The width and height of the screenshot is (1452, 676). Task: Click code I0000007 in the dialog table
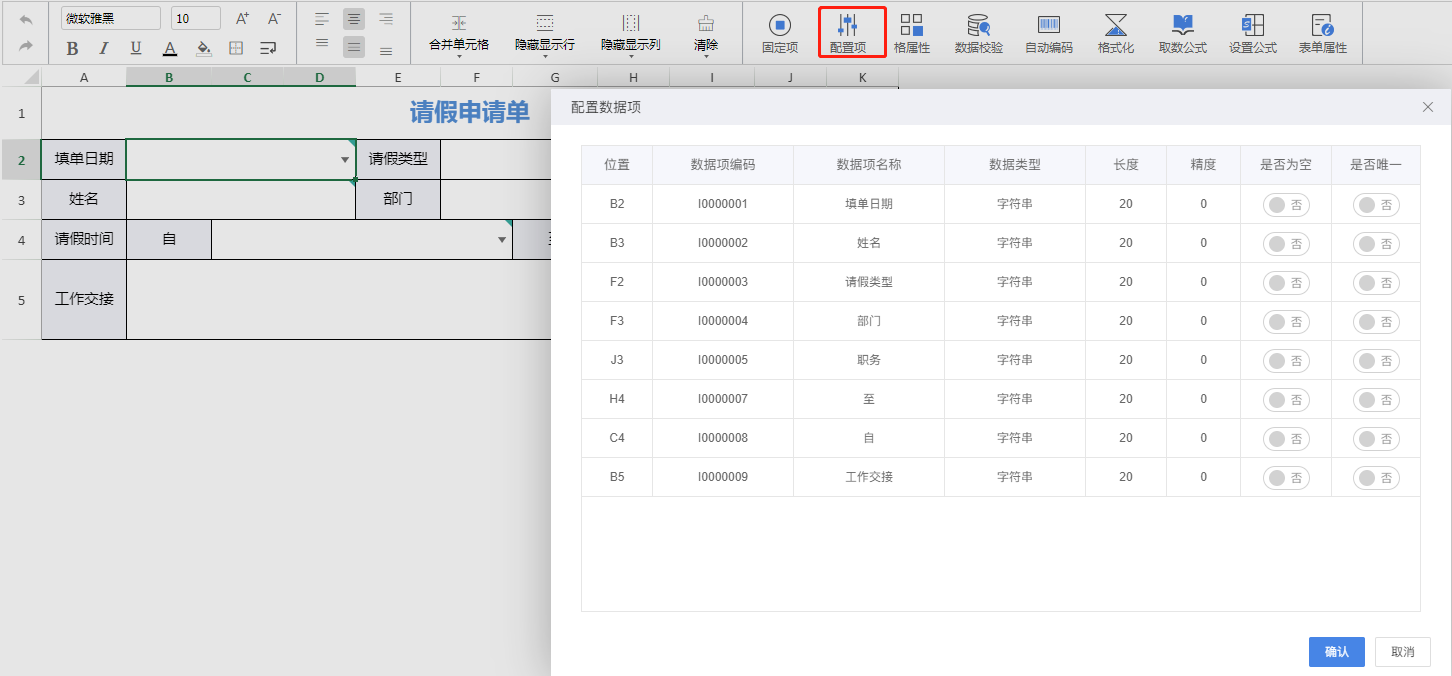(723, 399)
